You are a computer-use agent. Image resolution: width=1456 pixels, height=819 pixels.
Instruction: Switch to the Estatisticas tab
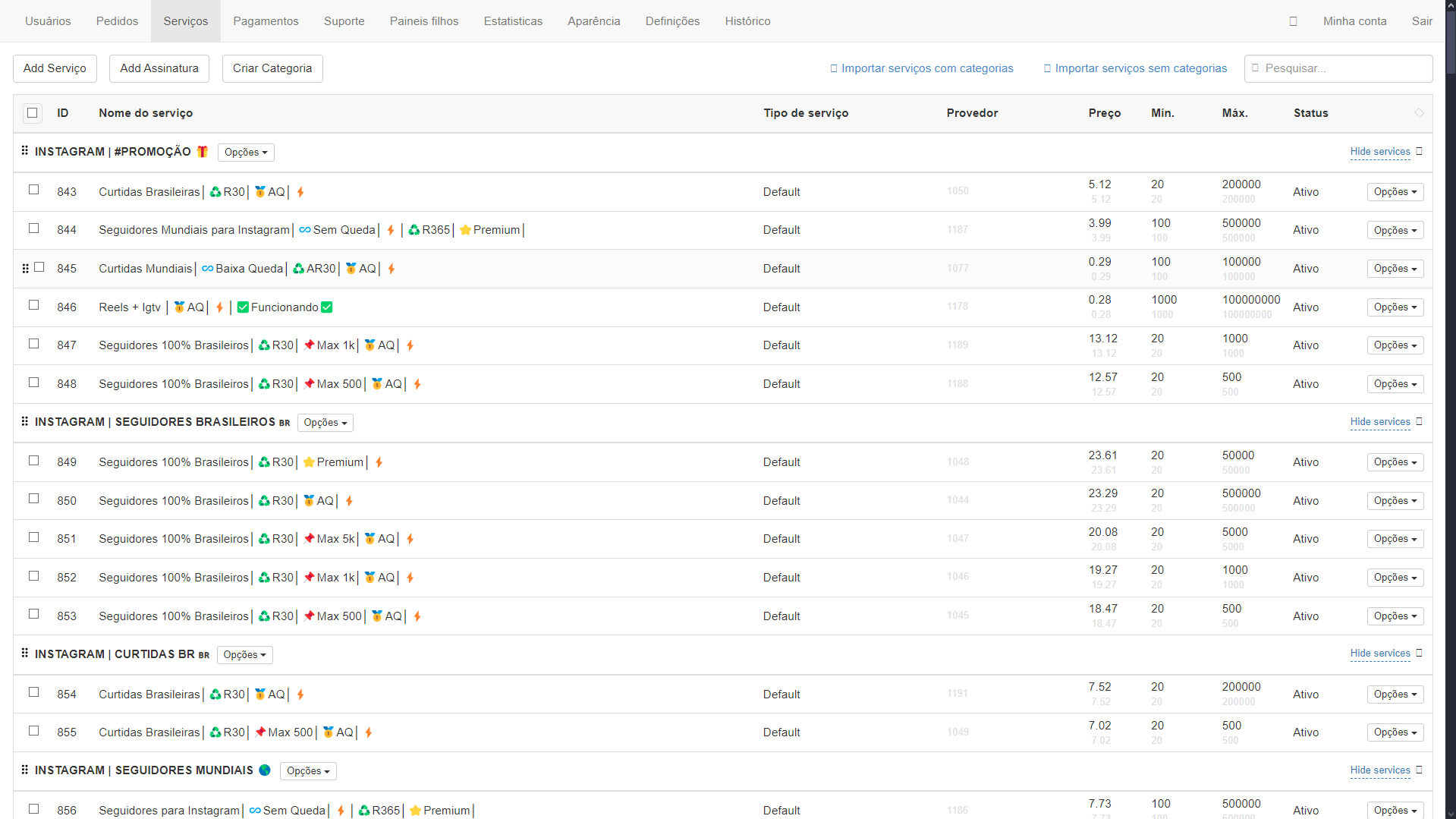pos(513,21)
